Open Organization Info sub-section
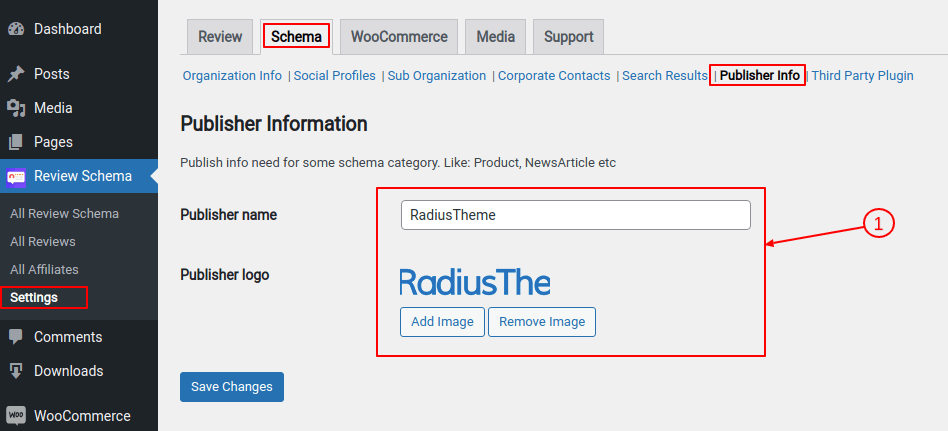The image size is (948, 431). 232,76
